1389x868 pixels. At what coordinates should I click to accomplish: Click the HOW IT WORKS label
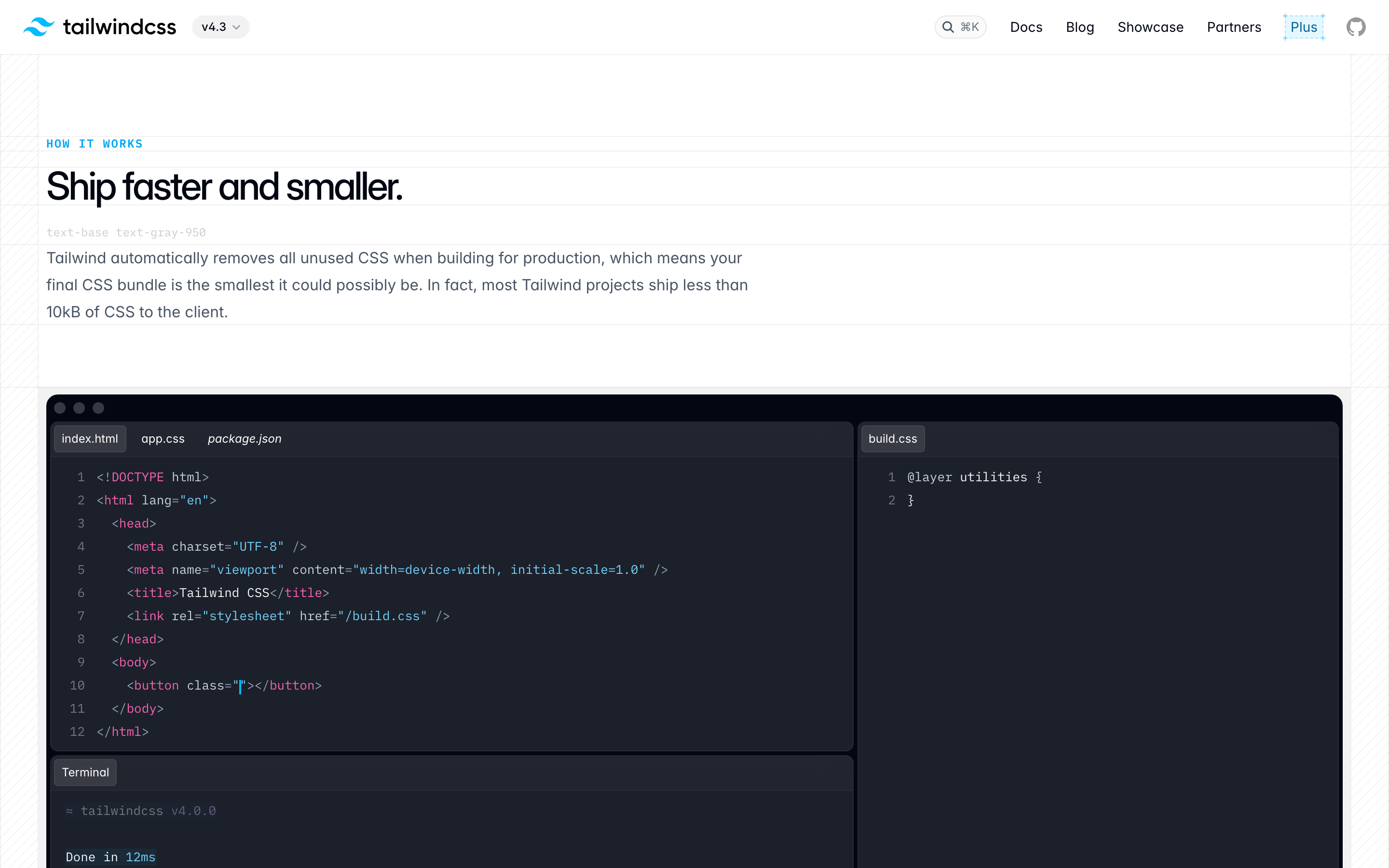tap(95, 144)
